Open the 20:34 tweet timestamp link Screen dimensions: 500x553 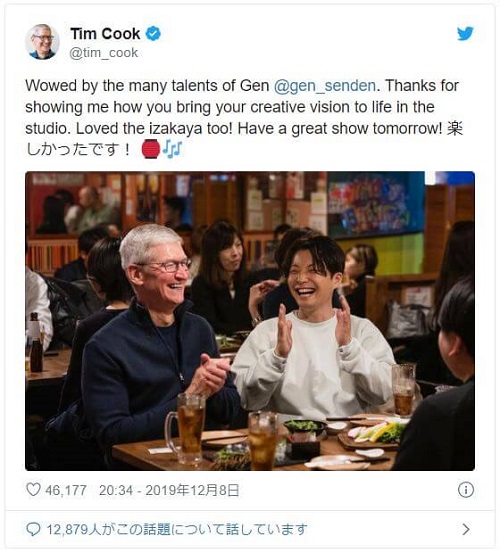116,490
